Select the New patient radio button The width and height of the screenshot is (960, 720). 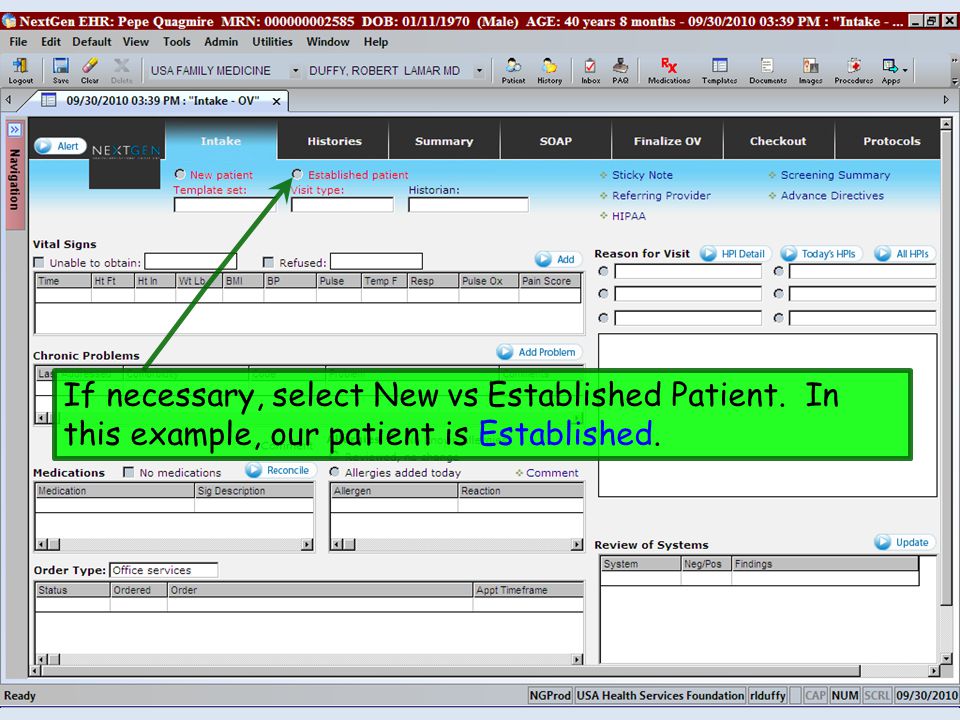[x=180, y=174]
